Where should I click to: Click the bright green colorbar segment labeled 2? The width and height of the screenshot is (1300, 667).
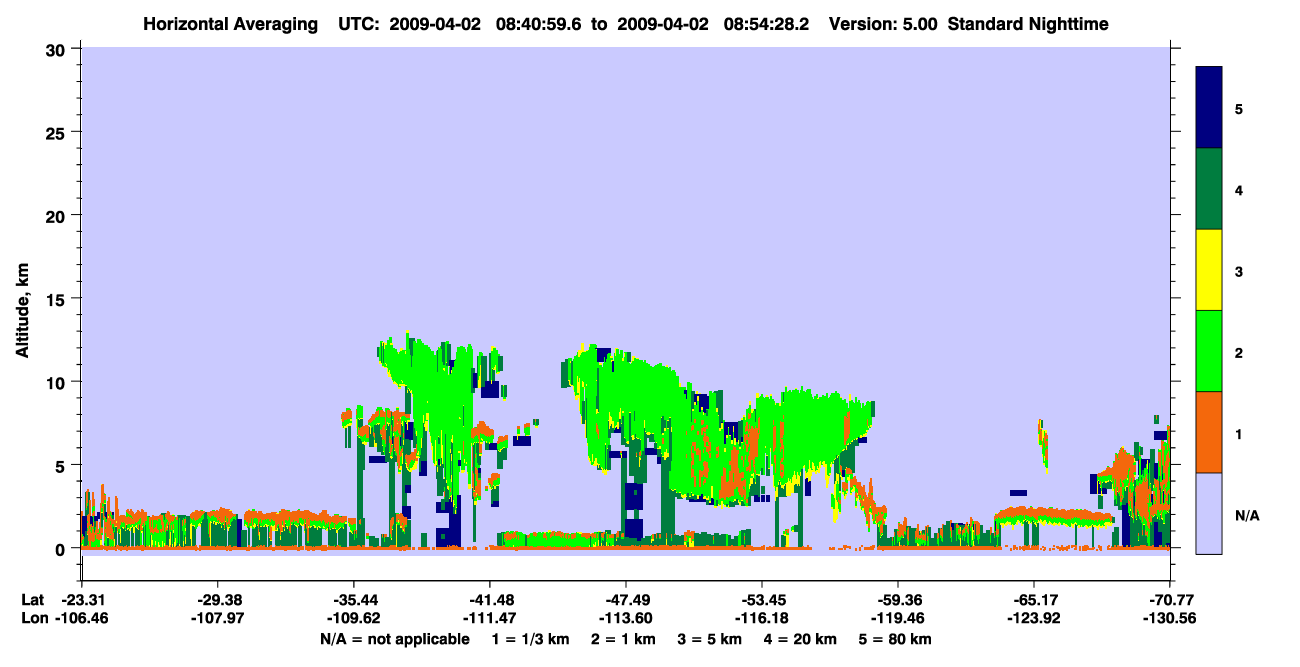coord(1209,351)
